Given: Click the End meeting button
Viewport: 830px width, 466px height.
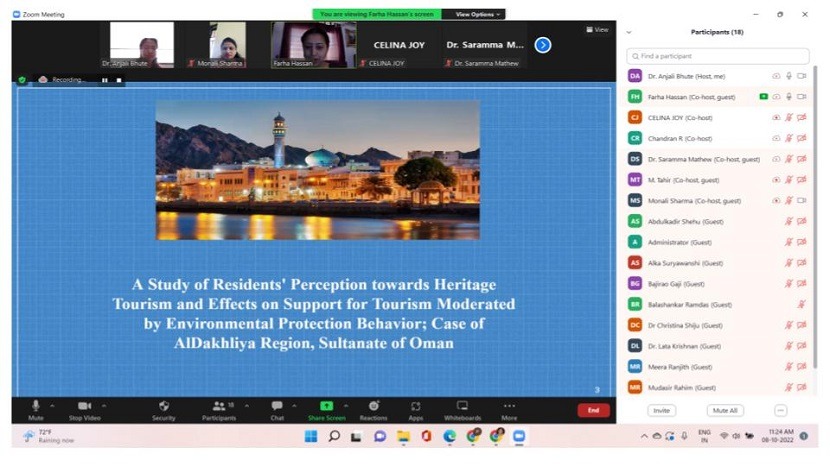Looking at the screenshot, I should [x=593, y=410].
